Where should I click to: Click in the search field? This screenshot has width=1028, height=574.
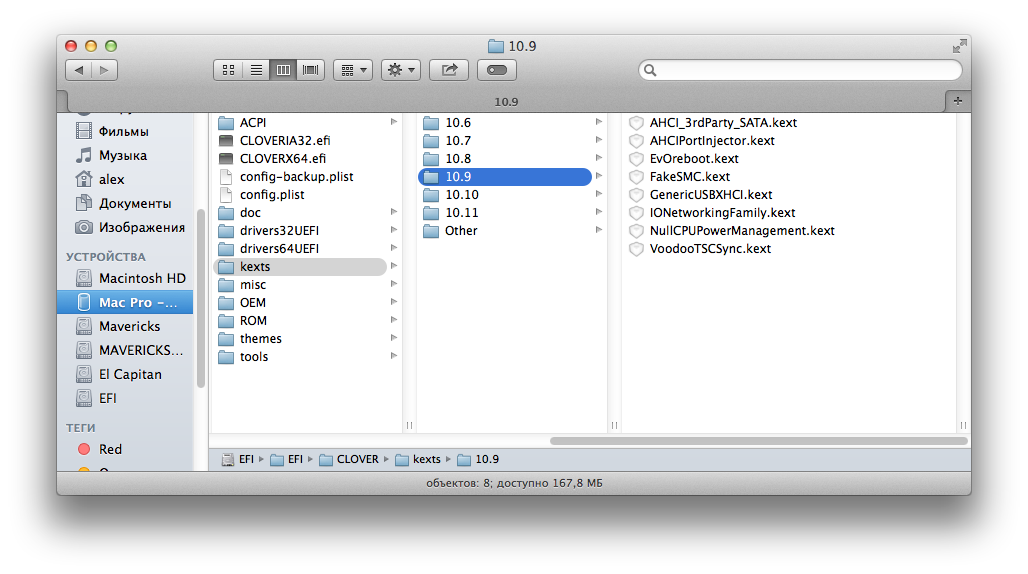pos(801,70)
